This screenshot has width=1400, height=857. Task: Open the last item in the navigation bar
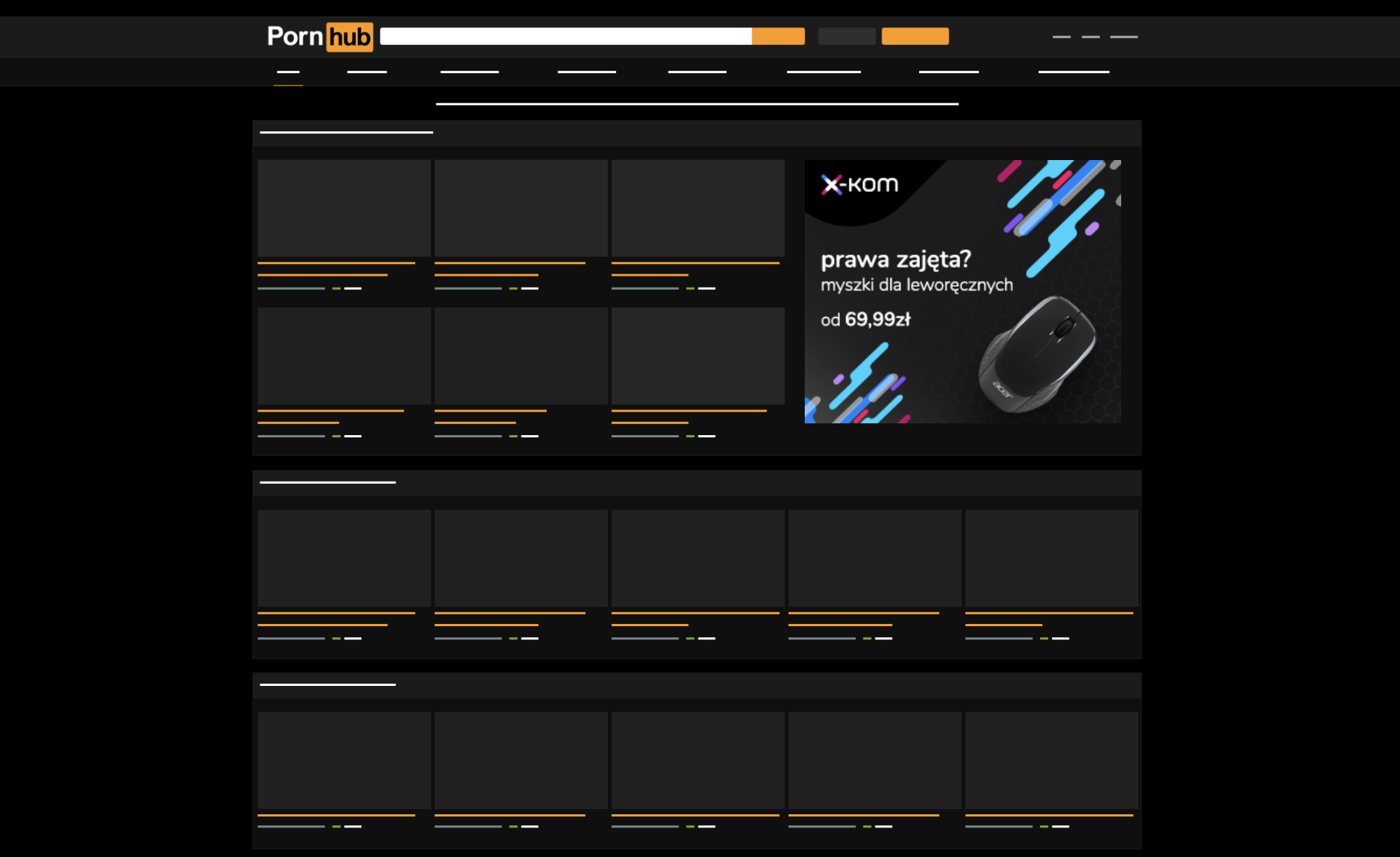click(x=1073, y=72)
